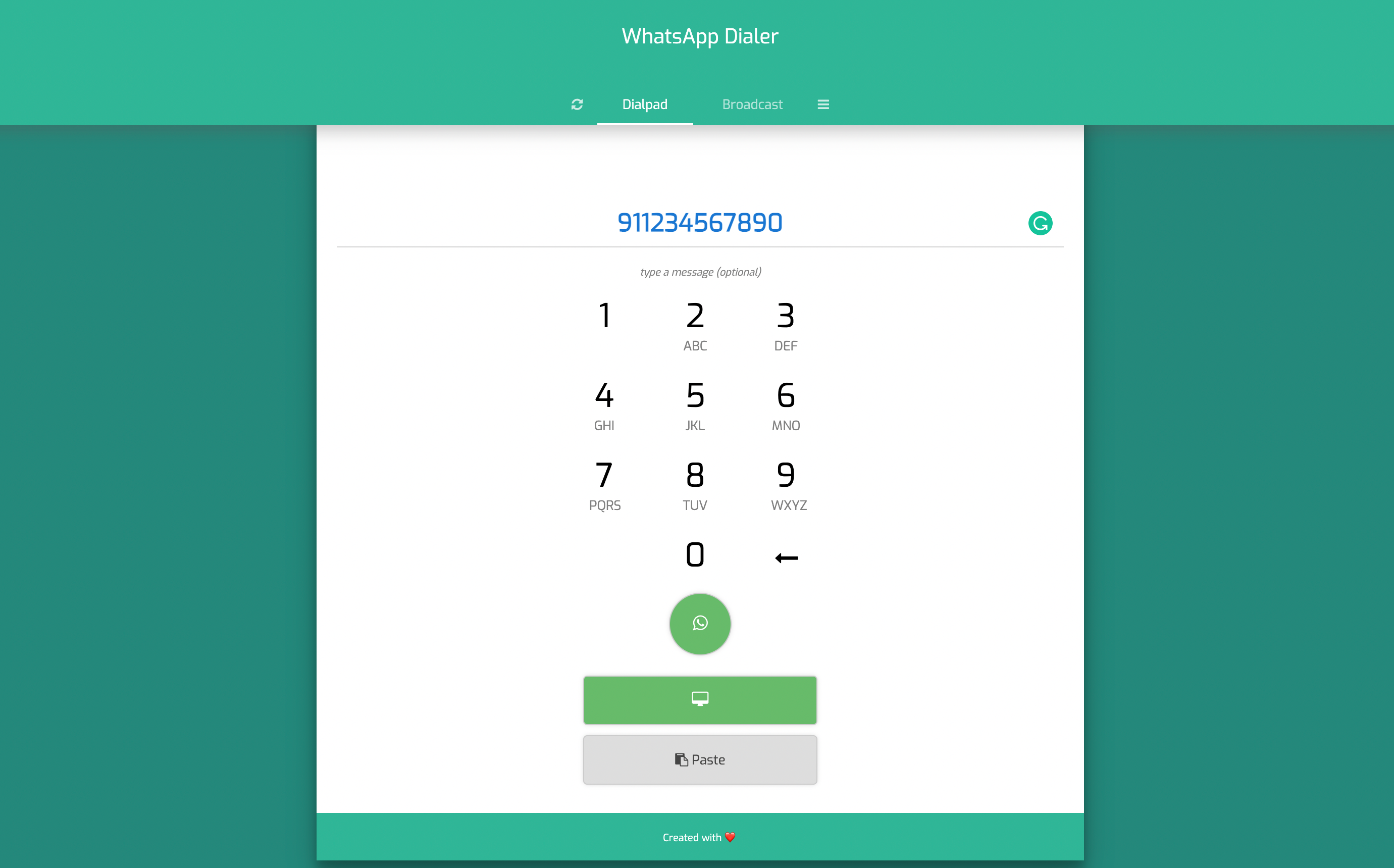Enable broadcast messaging toggle

point(753,104)
